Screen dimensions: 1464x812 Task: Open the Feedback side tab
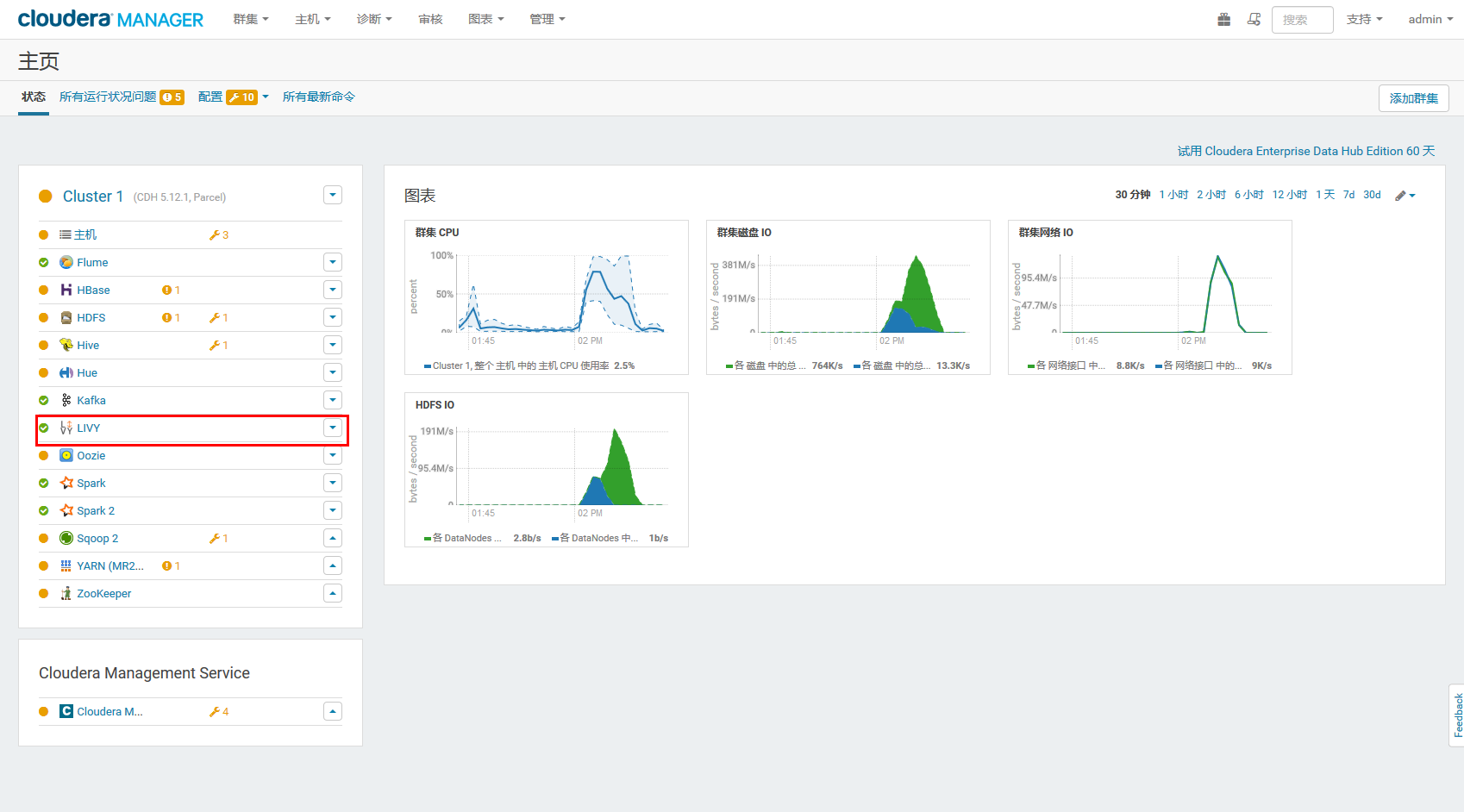(1457, 715)
